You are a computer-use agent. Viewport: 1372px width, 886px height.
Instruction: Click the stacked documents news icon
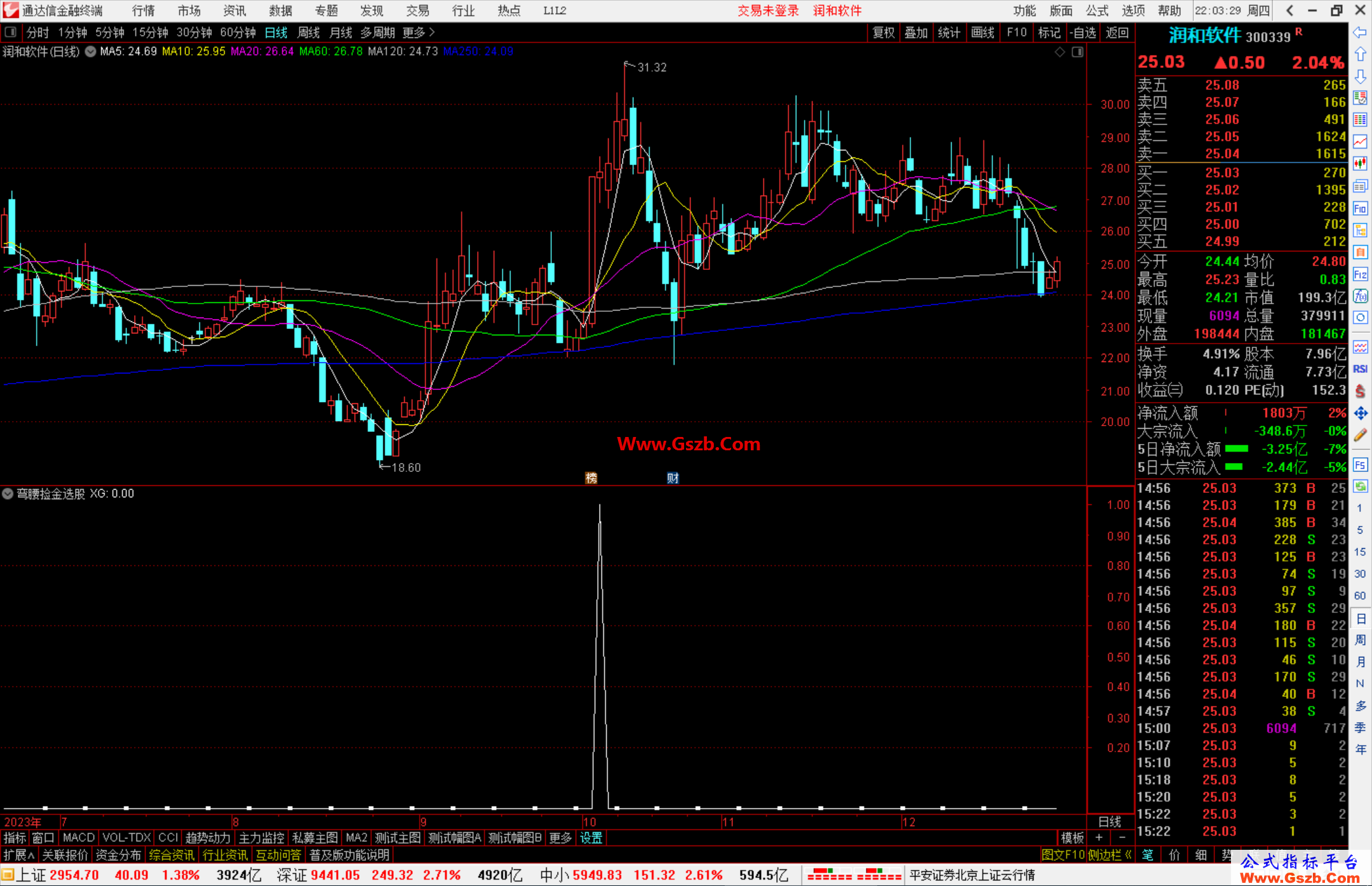pyautogui.click(x=1360, y=186)
